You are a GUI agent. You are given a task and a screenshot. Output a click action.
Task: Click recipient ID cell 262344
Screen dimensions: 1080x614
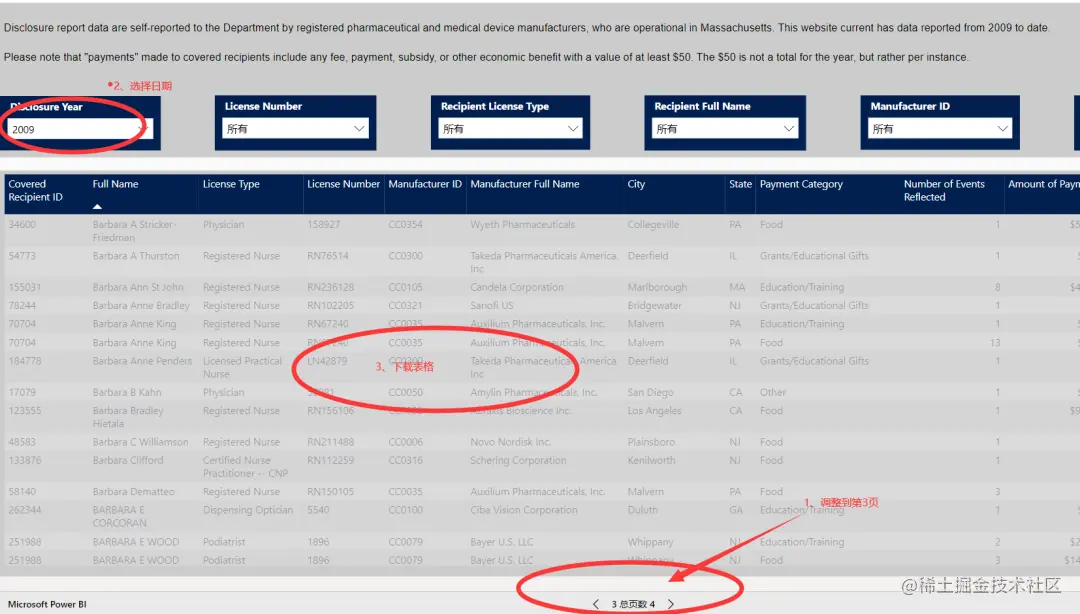coord(25,510)
